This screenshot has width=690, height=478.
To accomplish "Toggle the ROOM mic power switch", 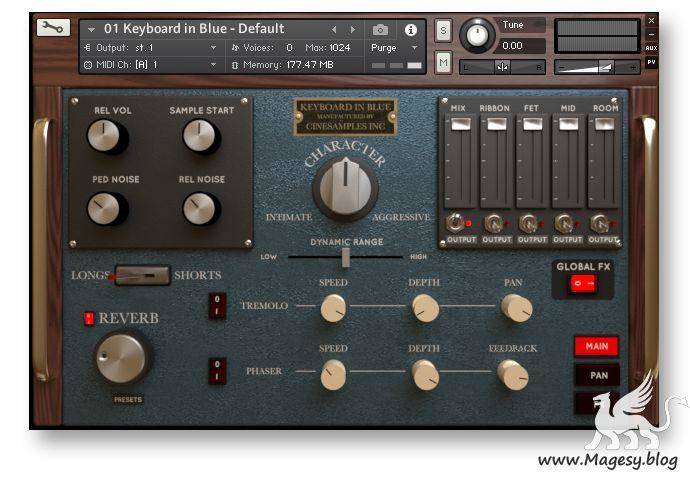I will 599,224.
